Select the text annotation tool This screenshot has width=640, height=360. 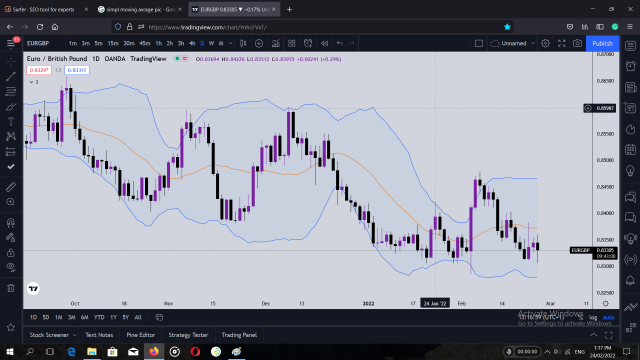tap(11, 122)
